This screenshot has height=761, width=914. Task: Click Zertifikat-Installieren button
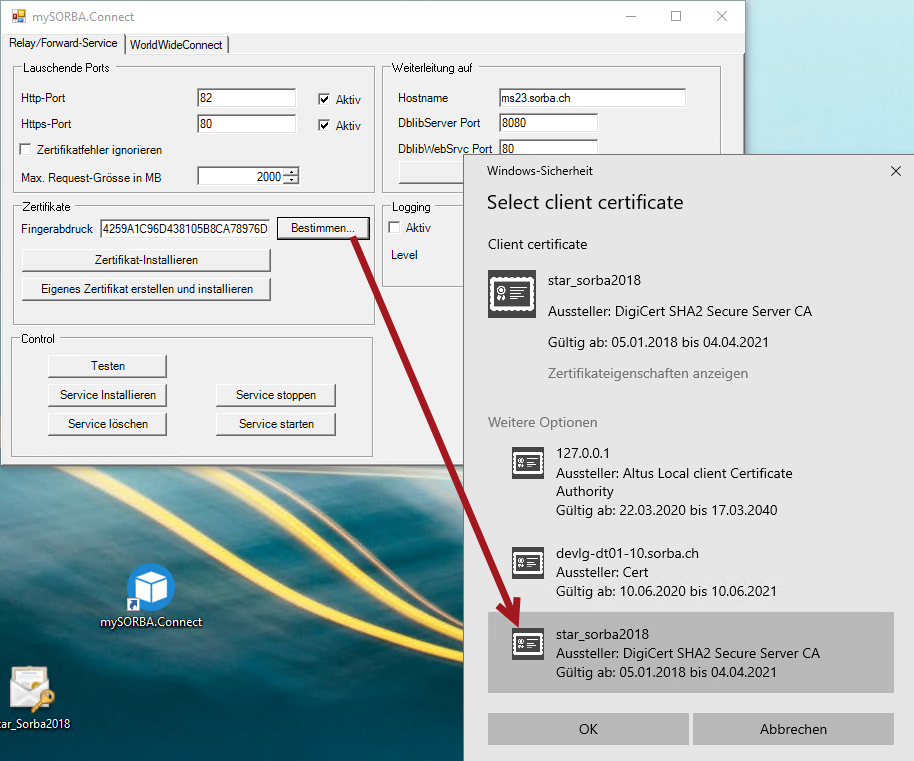point(146,260)
